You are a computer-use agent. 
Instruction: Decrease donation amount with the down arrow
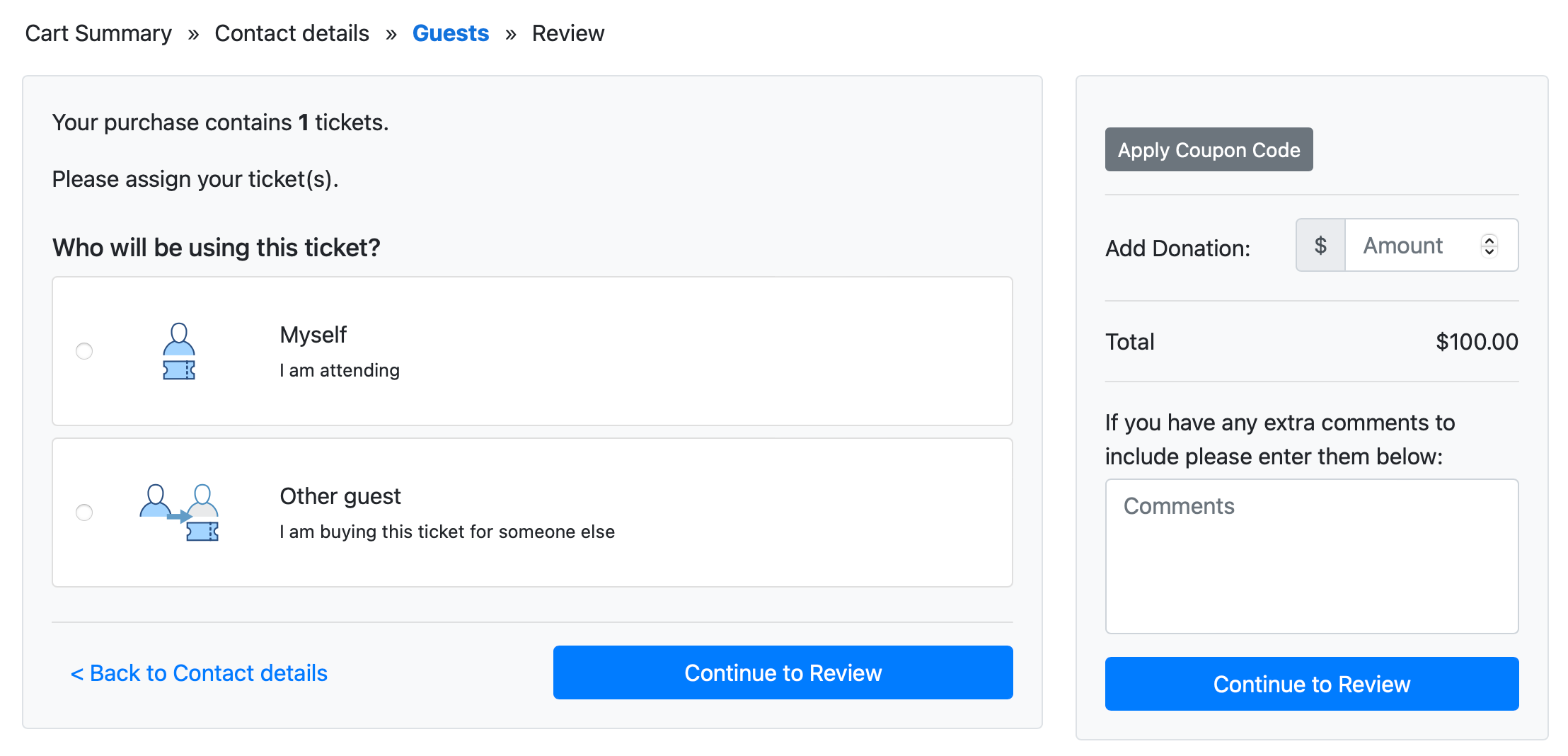coord(1489,251)
